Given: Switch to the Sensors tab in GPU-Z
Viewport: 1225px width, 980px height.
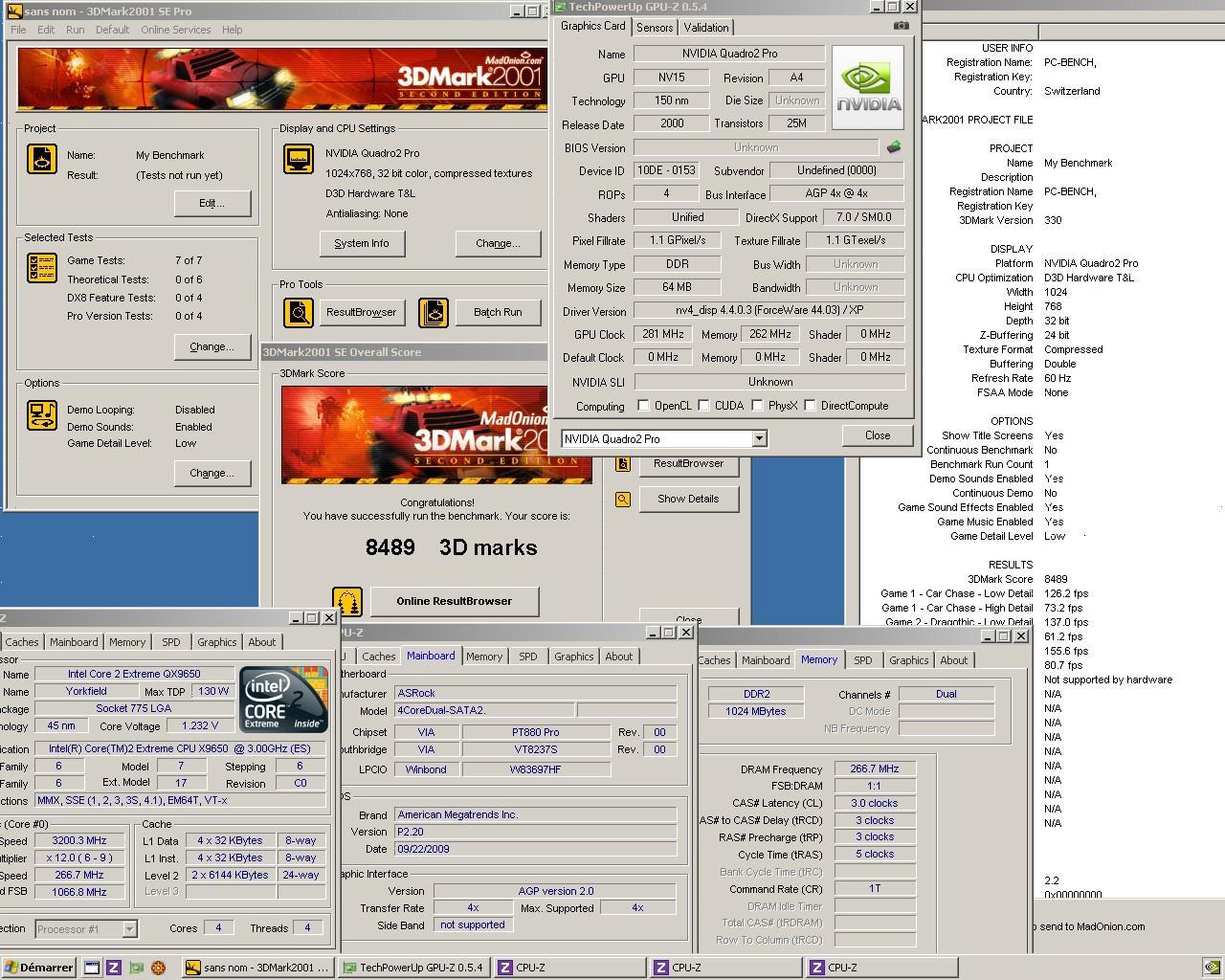Looking at the screenshot, I should (x=655, y=28).
